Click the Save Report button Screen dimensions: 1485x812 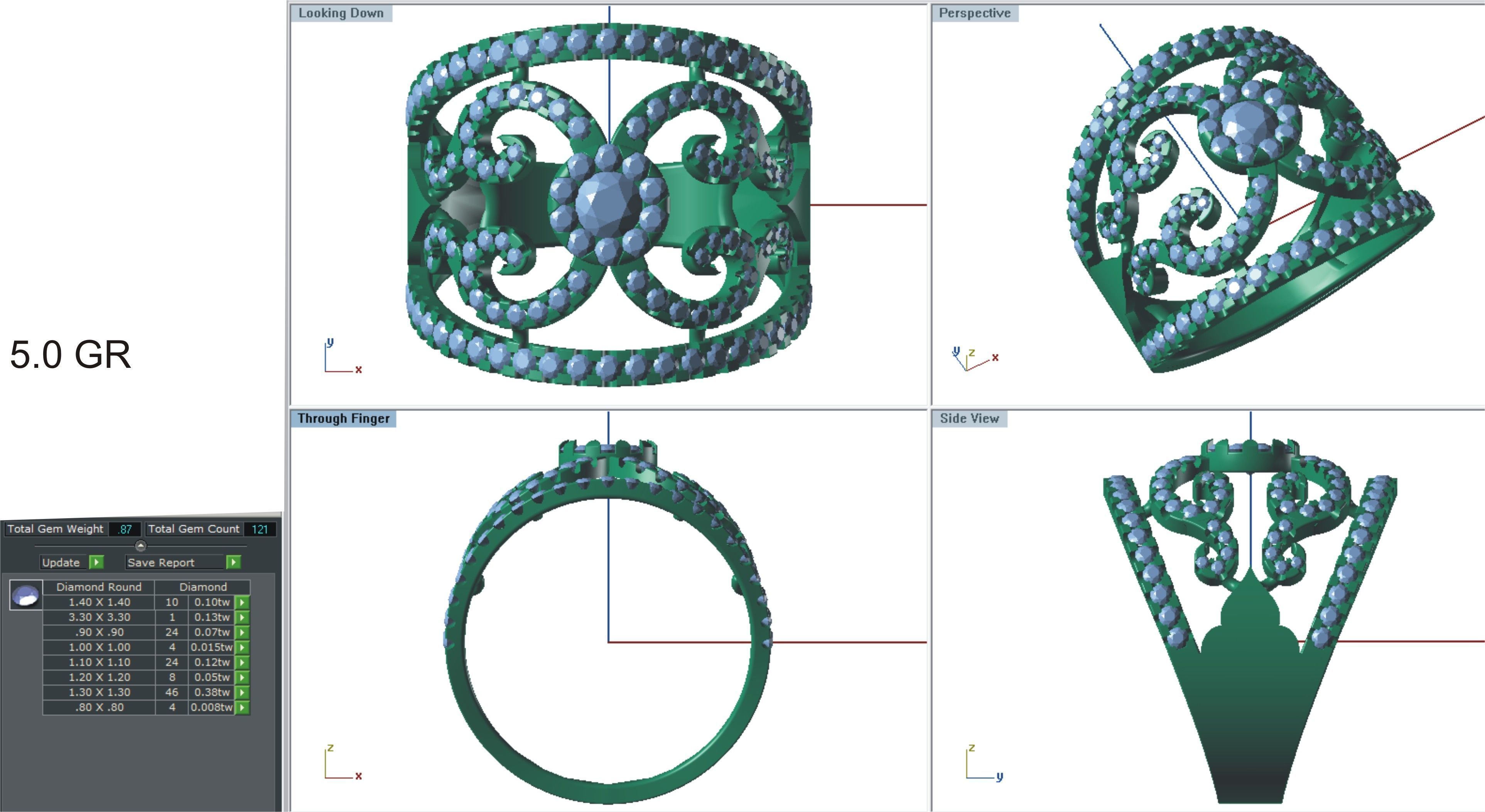coord(175,563)
